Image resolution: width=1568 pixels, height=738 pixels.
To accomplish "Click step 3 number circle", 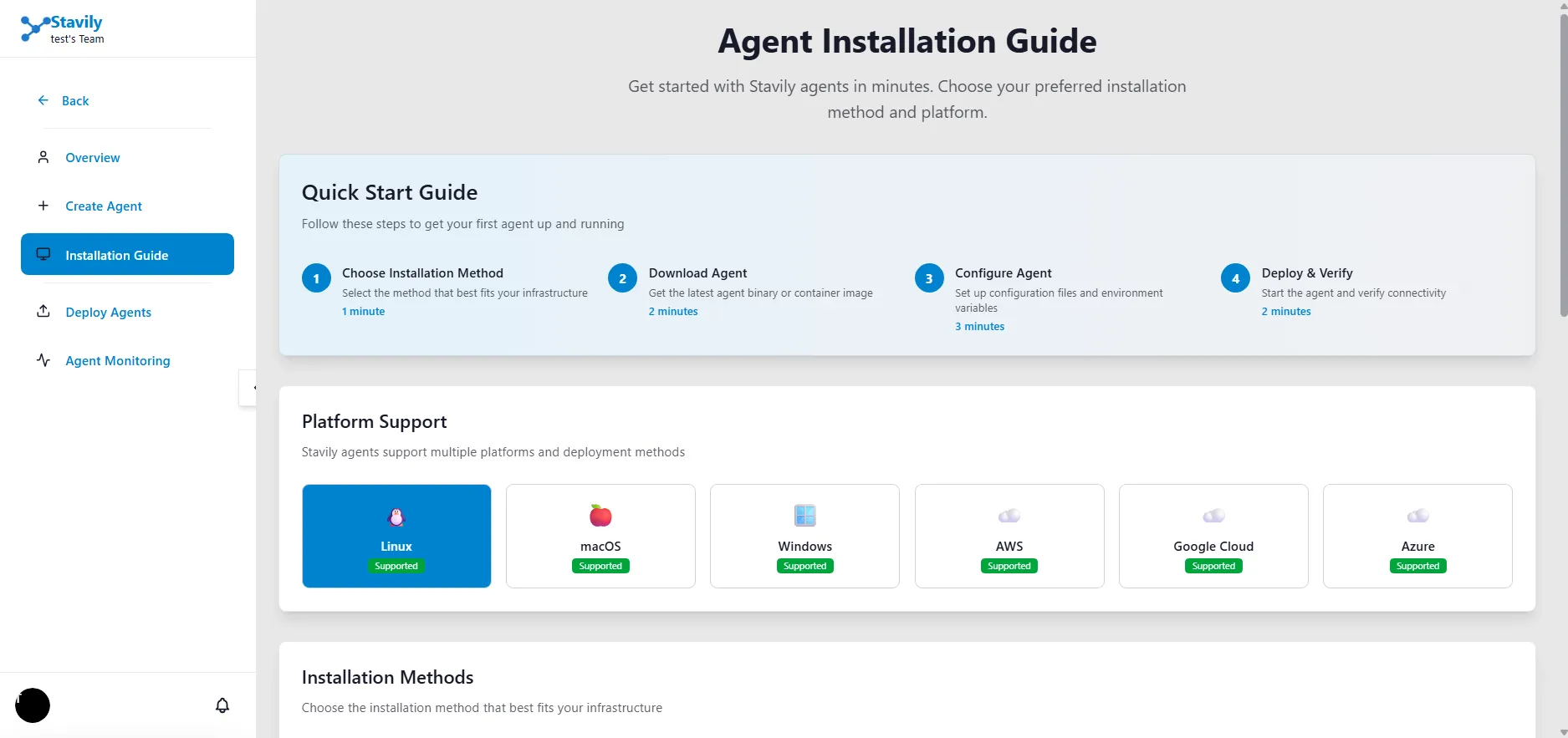I will pos(929,279).
